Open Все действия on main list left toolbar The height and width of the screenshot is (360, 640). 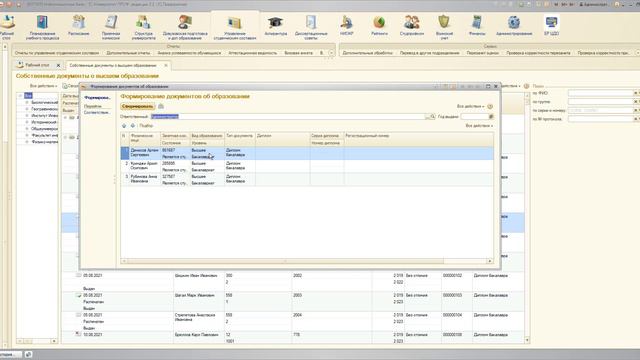44,86
